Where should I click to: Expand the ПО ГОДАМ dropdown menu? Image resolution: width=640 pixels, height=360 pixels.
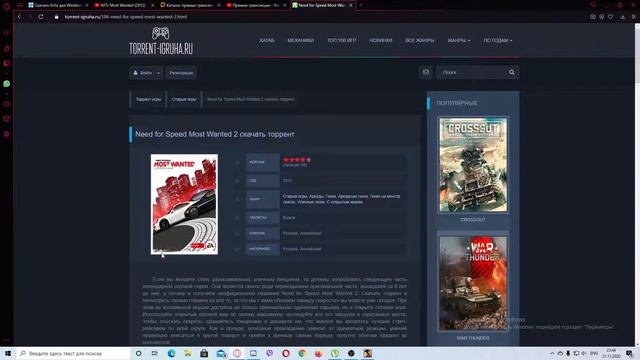498,40
